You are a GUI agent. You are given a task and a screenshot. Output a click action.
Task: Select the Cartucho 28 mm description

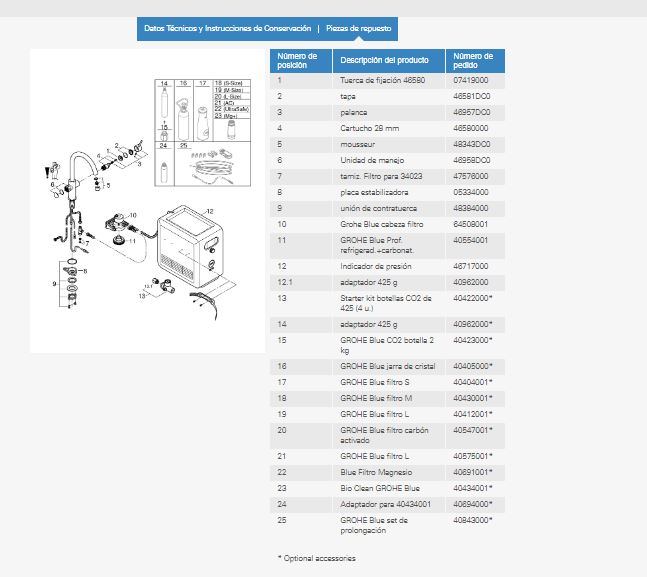tap(370, 128)
